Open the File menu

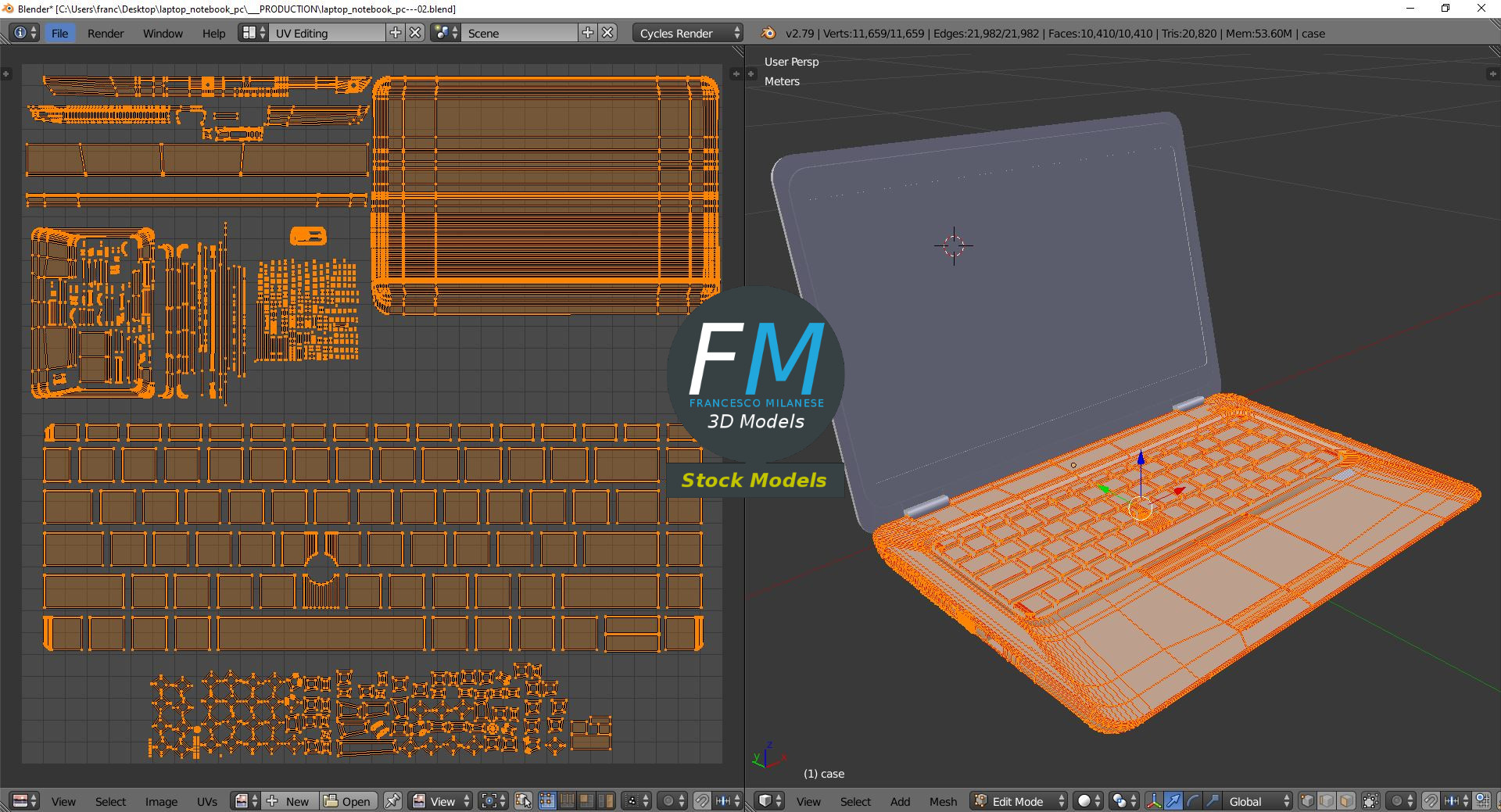pos(59,33)
